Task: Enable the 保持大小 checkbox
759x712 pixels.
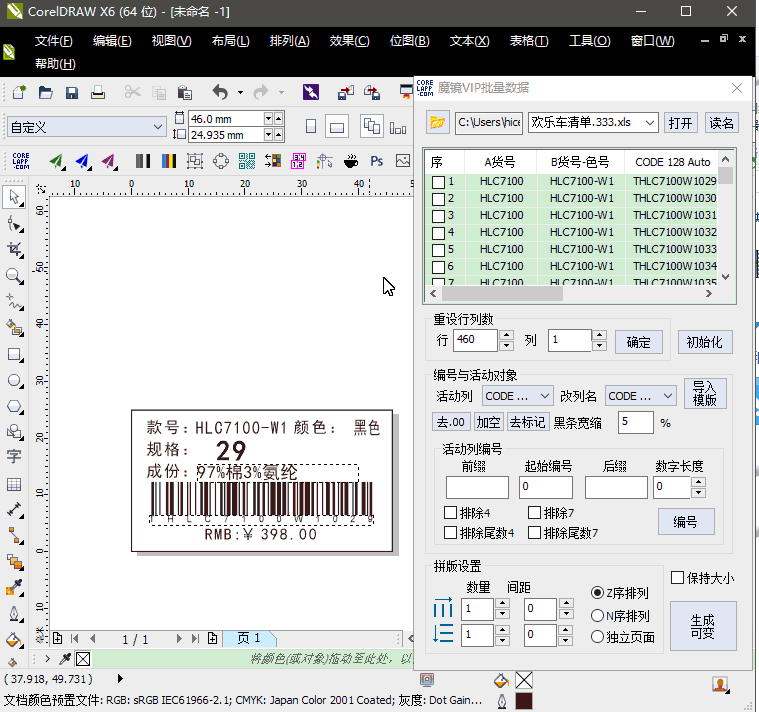Action: point(677,578)
